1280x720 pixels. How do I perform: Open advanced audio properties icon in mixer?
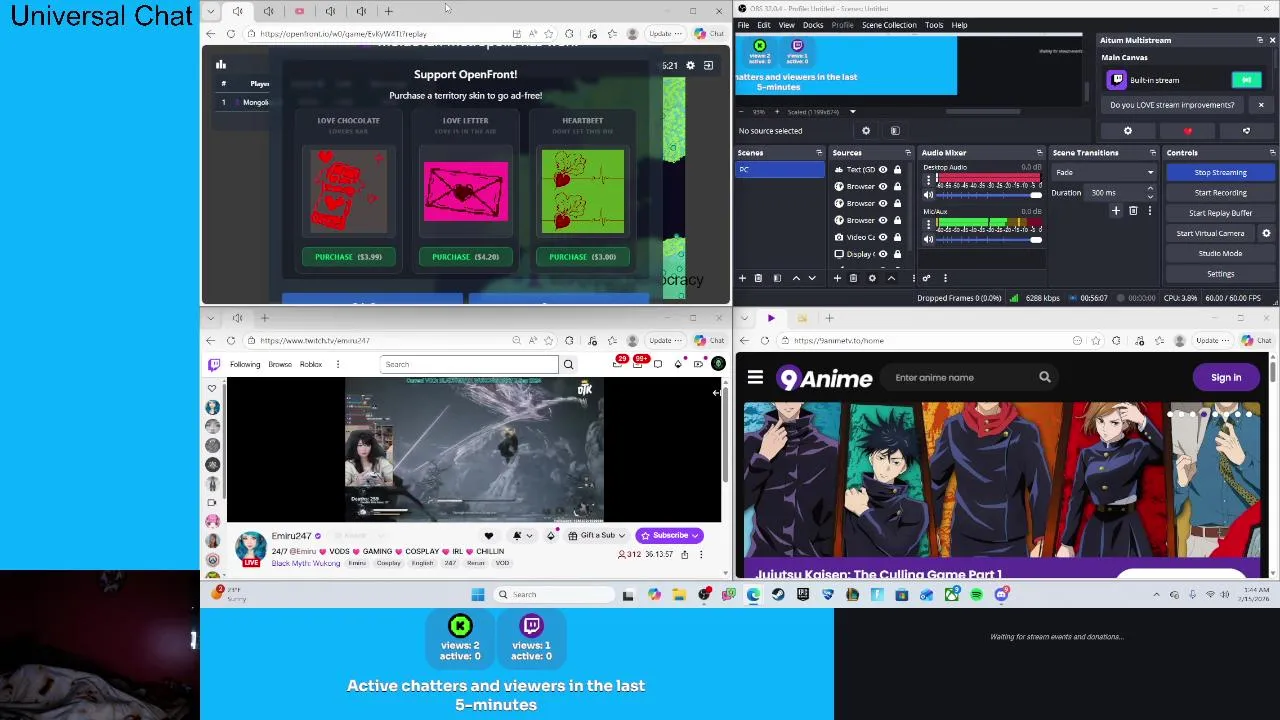926,278
